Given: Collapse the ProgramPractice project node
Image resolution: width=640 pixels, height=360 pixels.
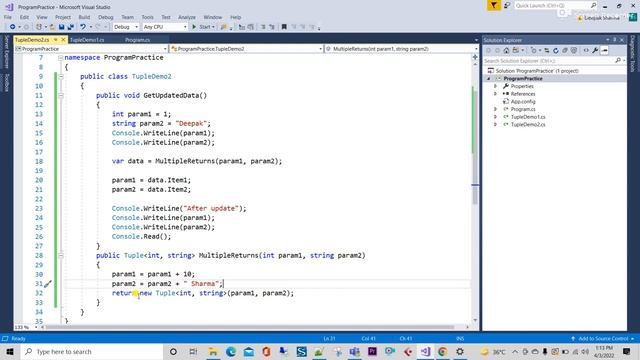Looking at the screenshot, I should click(x=489, y=79).
